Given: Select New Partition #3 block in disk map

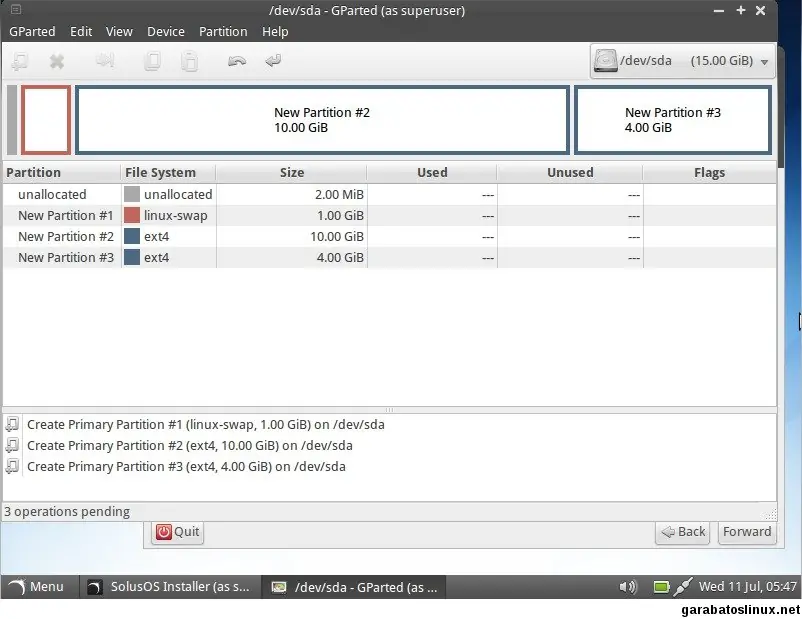Looking at the screenshot, I should (x=673, y=120).
